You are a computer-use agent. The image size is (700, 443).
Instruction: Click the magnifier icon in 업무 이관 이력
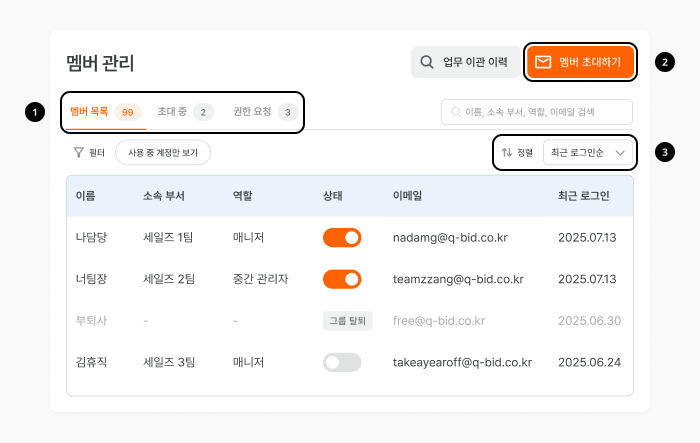click(x=427, y=62)
